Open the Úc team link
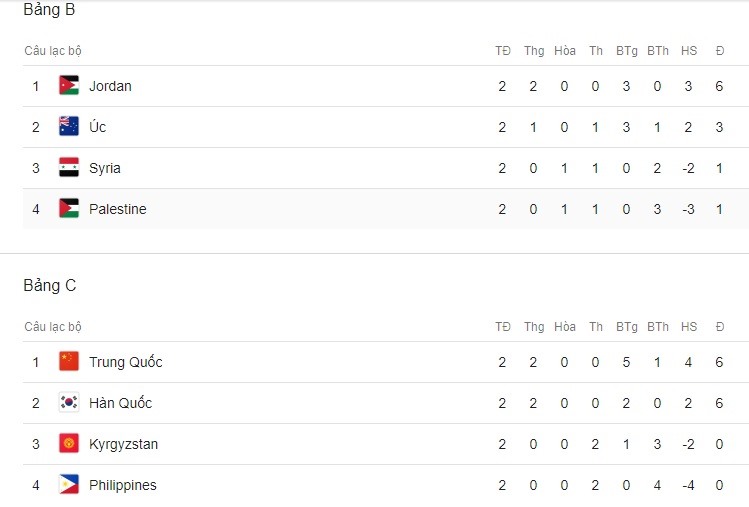 (x=97, y=127)
